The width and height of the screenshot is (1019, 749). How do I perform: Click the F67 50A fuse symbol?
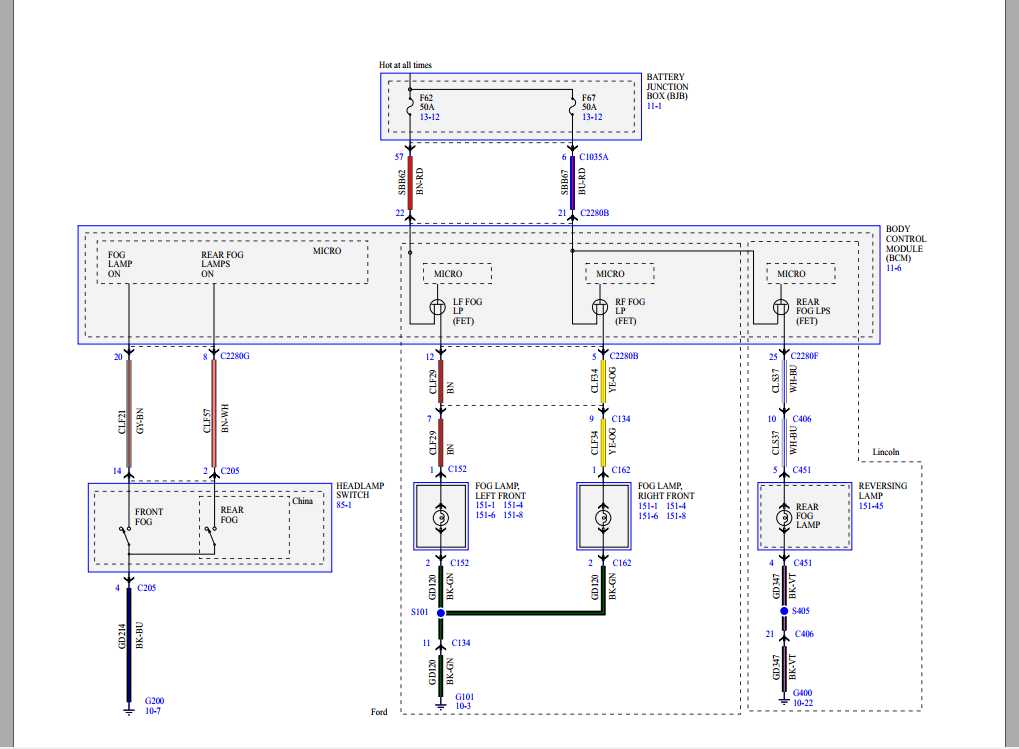573,107
